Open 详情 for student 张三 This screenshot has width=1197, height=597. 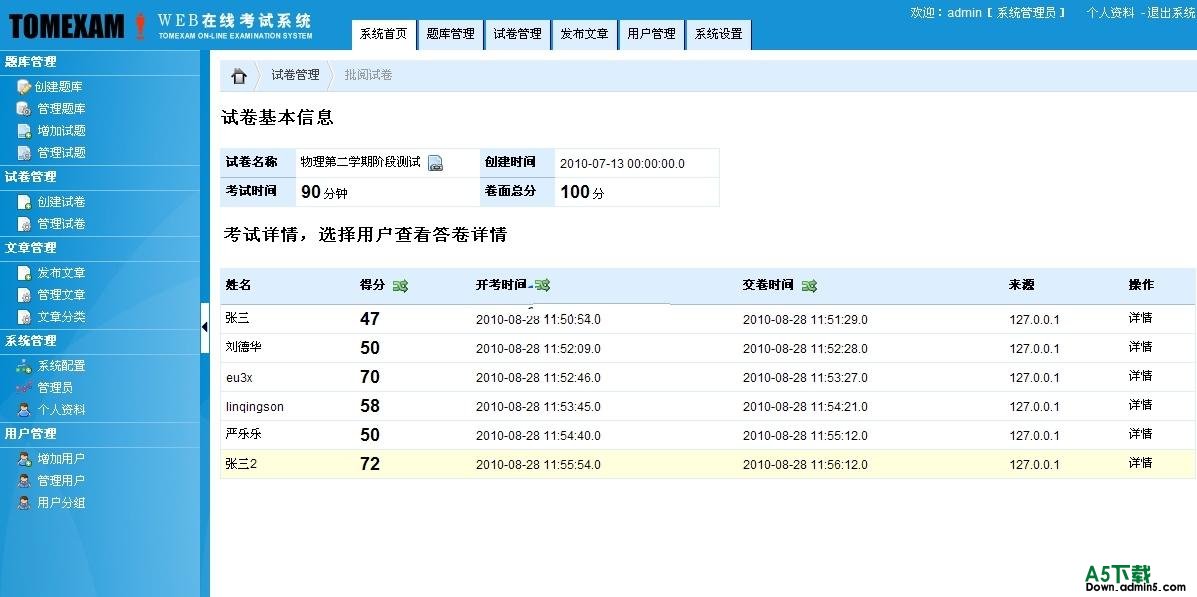pyautogui.click(x=1140, y=317)
